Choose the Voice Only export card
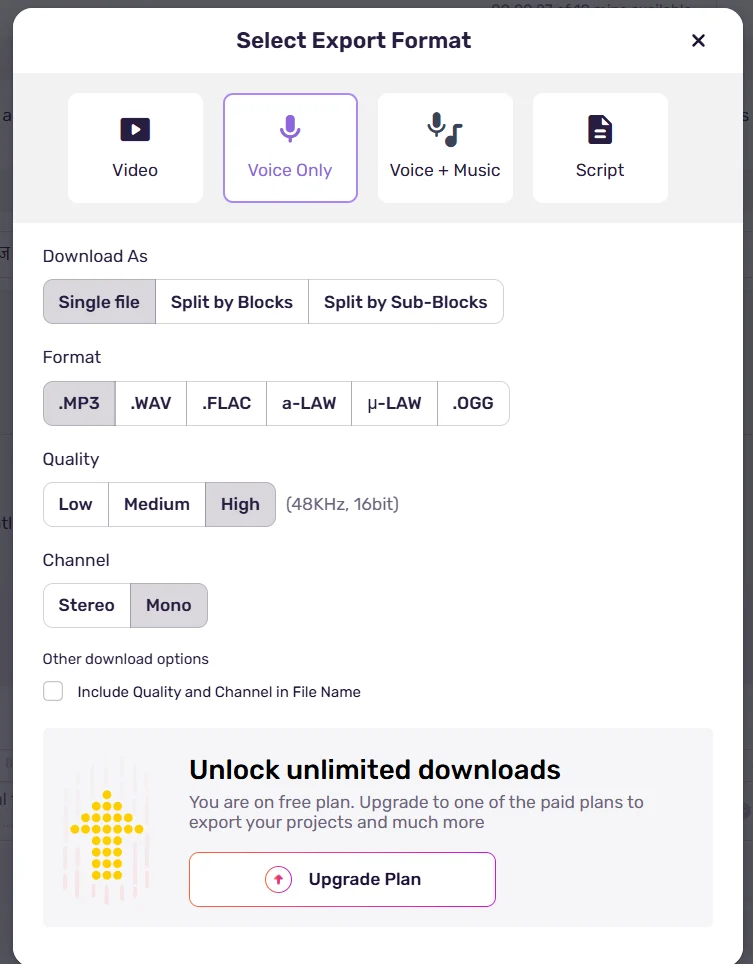The image size is (753, 964). (290, 148)
